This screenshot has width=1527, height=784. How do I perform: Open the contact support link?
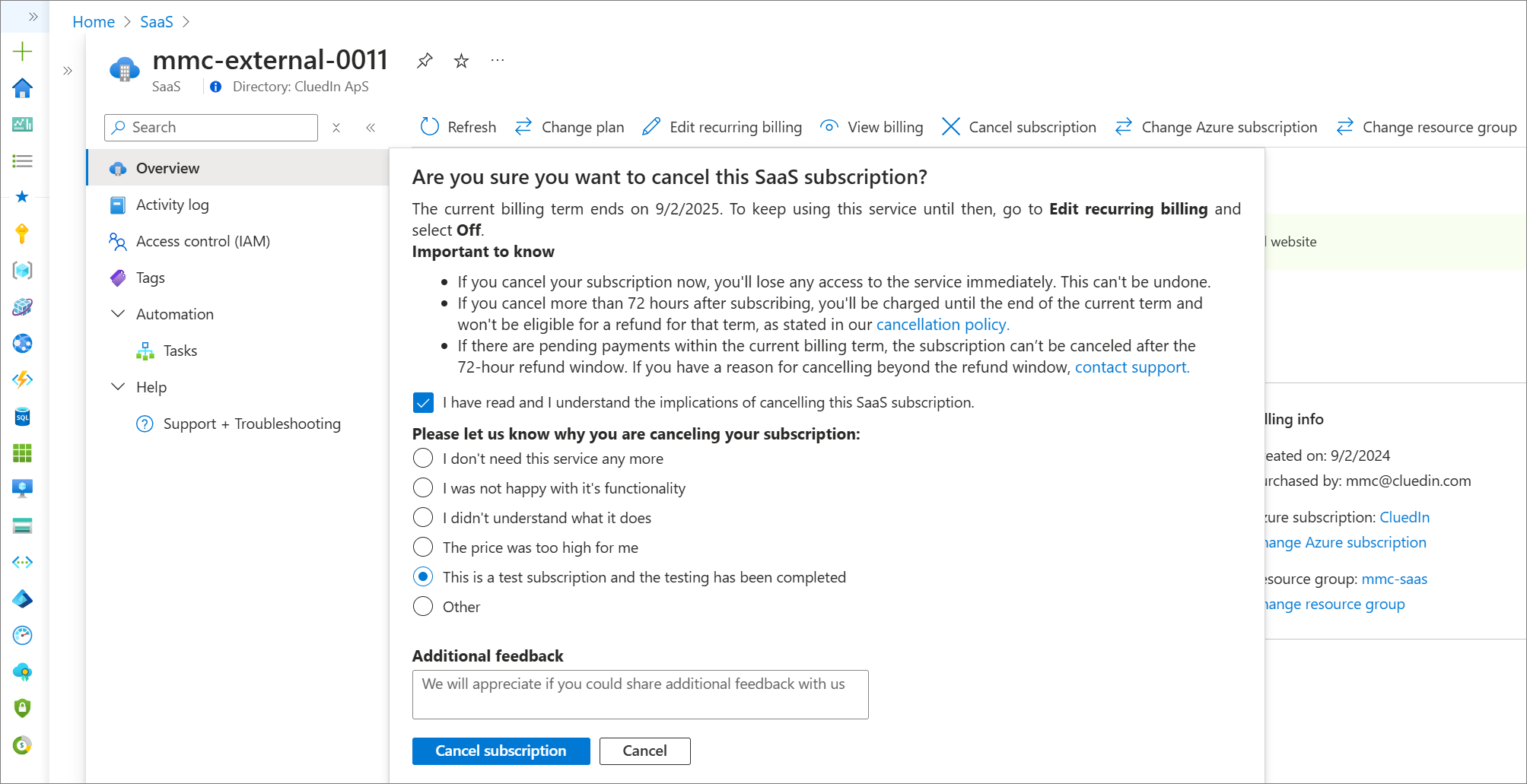point(1131,367)
